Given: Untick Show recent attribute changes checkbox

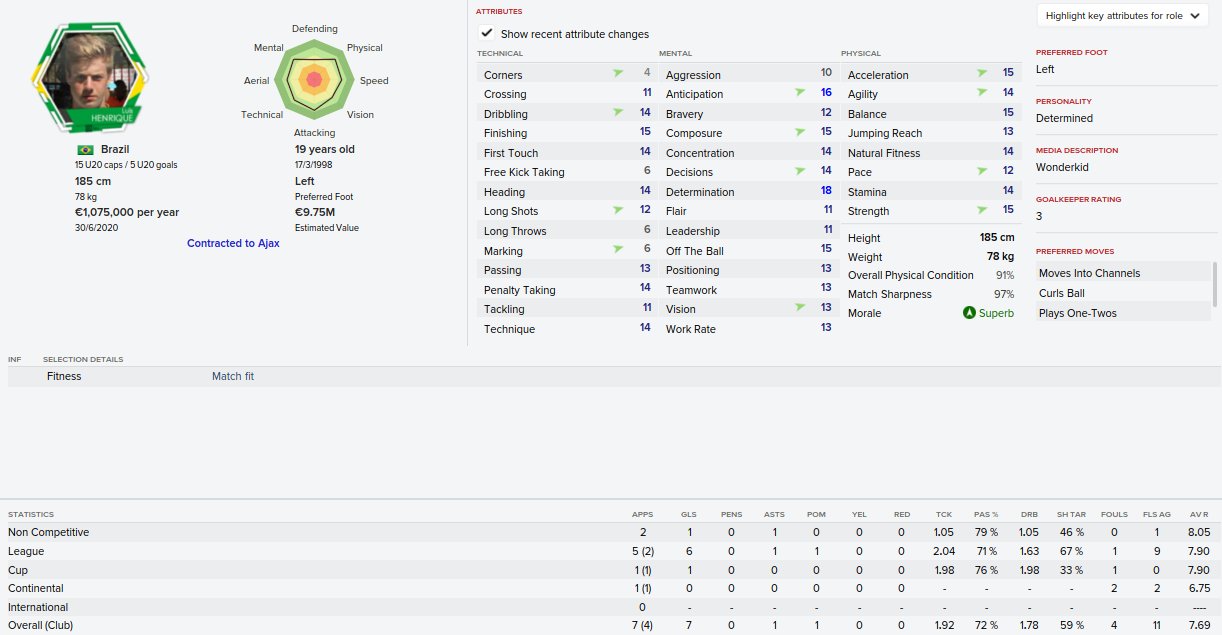Looking at the screenshot, I should [487, 33].
